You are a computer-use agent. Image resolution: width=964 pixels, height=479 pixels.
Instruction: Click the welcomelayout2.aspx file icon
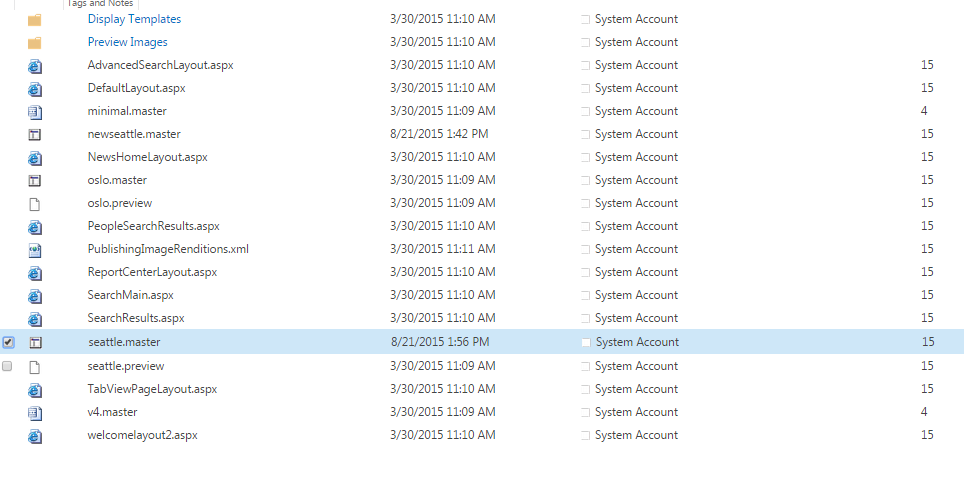tap(34, 436)
